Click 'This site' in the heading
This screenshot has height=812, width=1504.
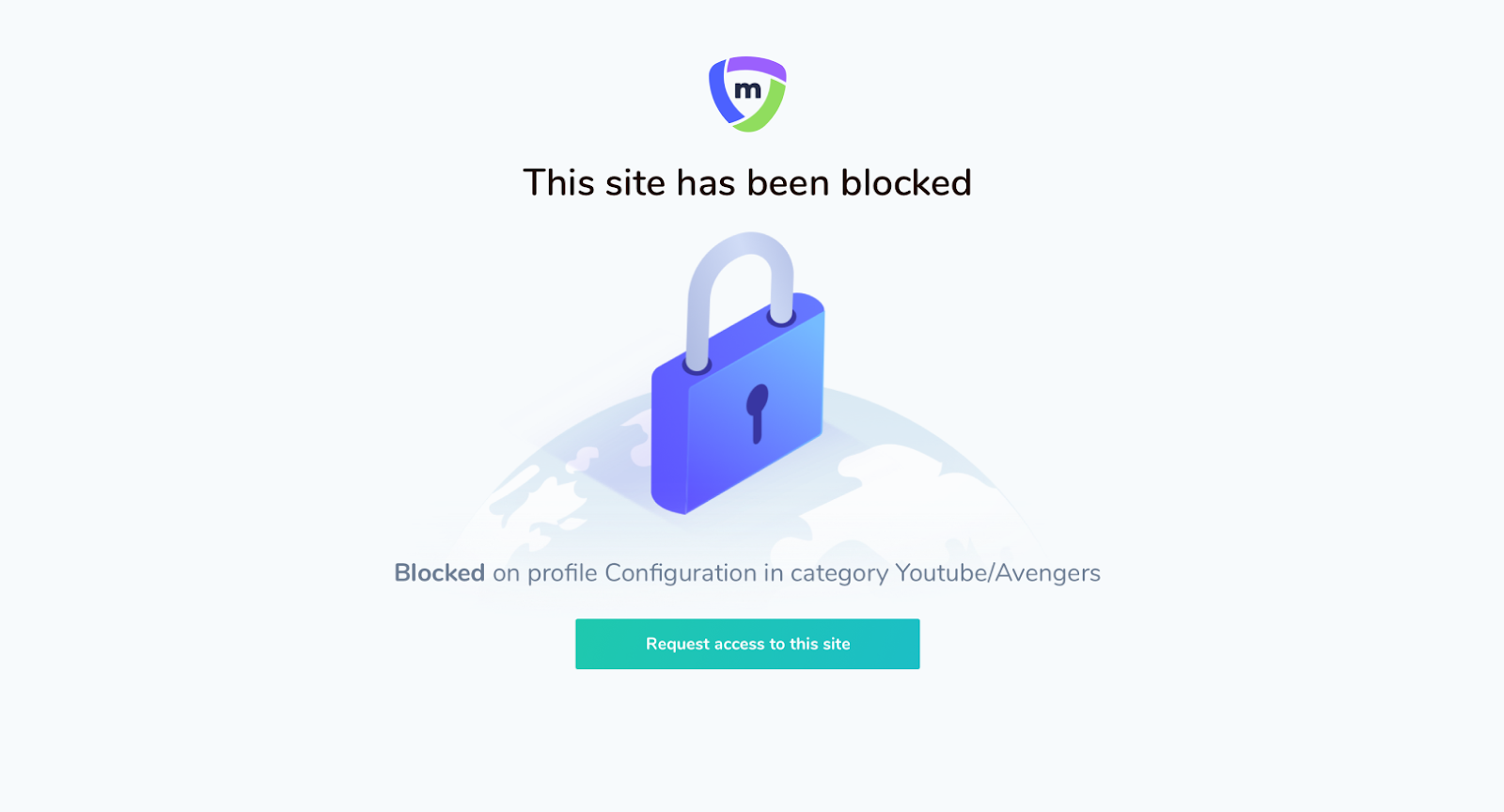click(594, 182)
